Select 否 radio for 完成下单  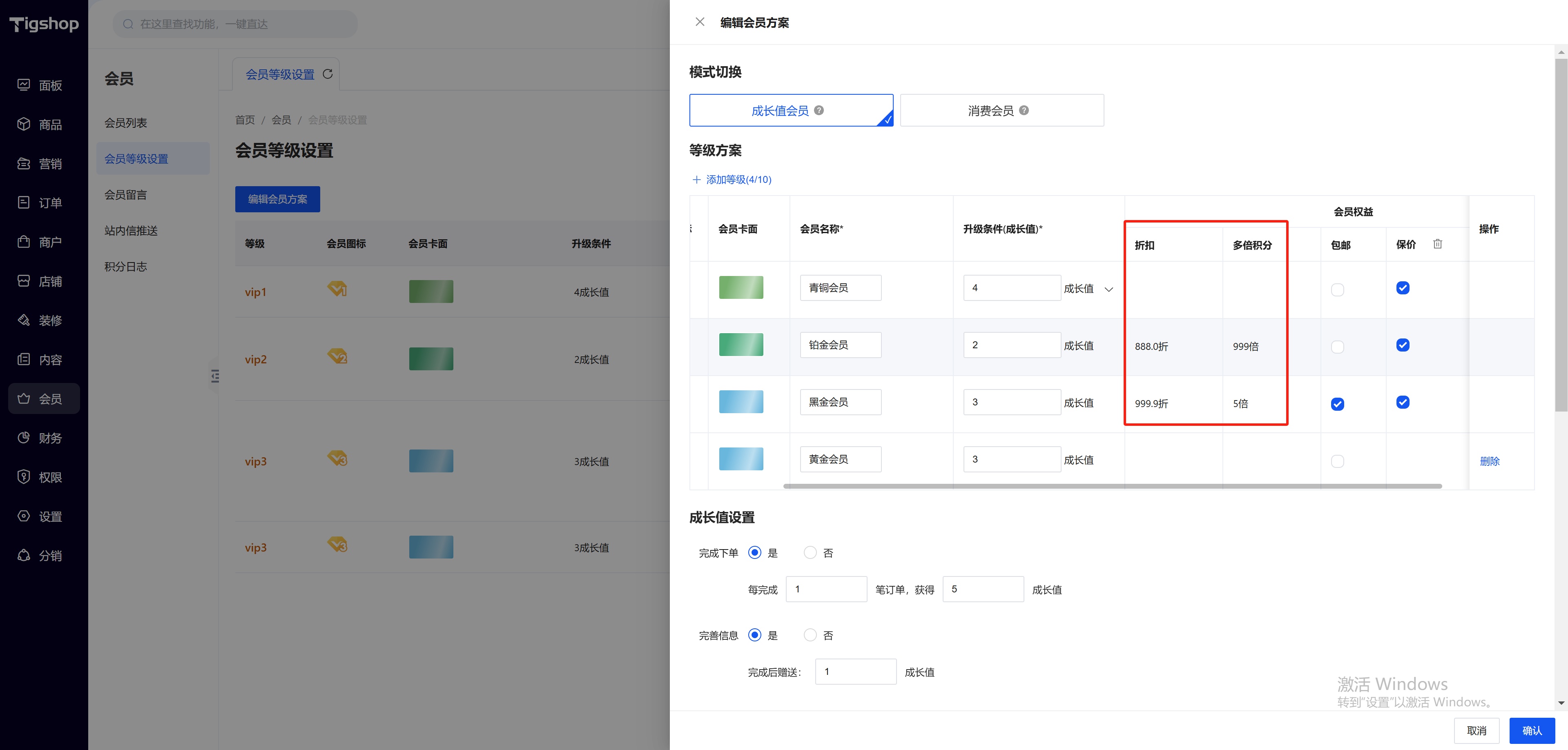pos(810,552)
